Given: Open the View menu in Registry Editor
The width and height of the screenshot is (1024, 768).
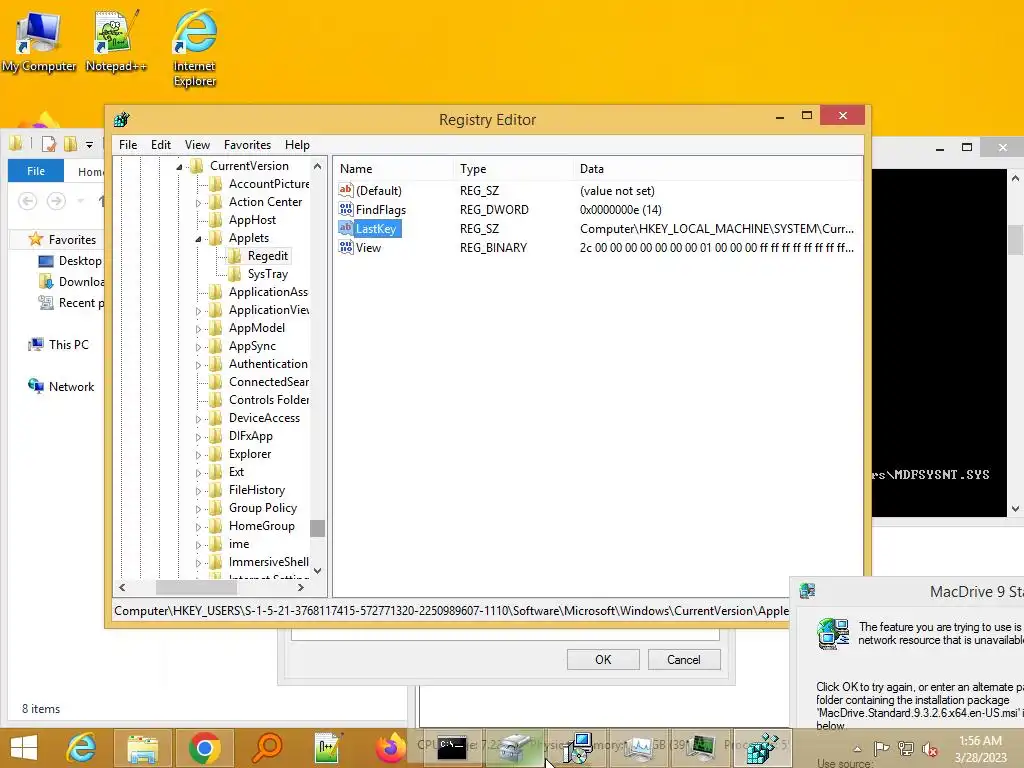Looking at the screenshot, I should (x=197, y=145).
